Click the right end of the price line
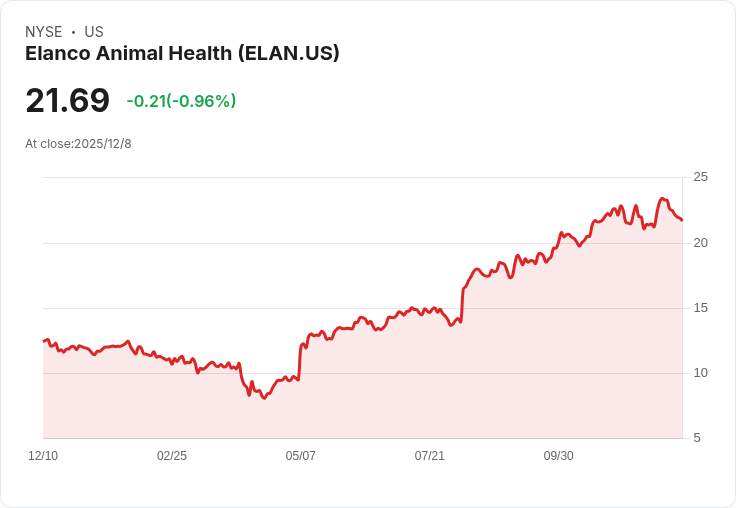Screen dimensions: 736x508 682,220
